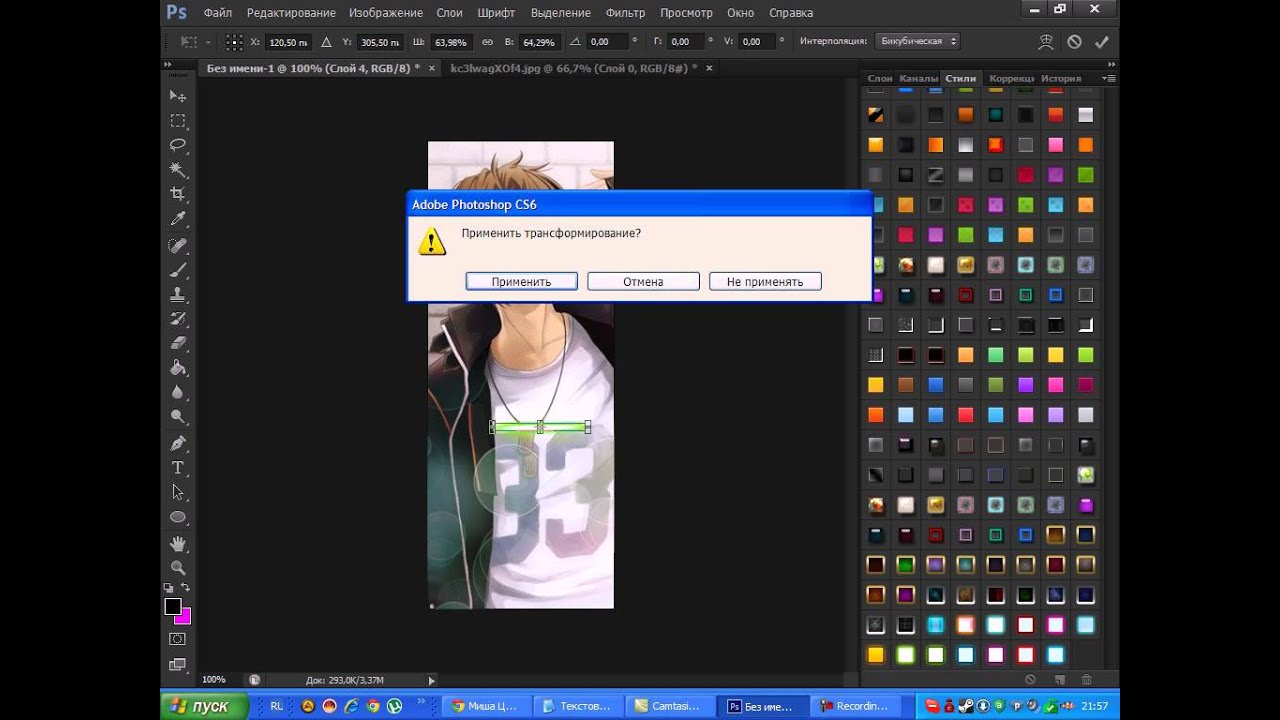Toggle Quick Mask mode
1280x720 pixels.
[178, 639]
